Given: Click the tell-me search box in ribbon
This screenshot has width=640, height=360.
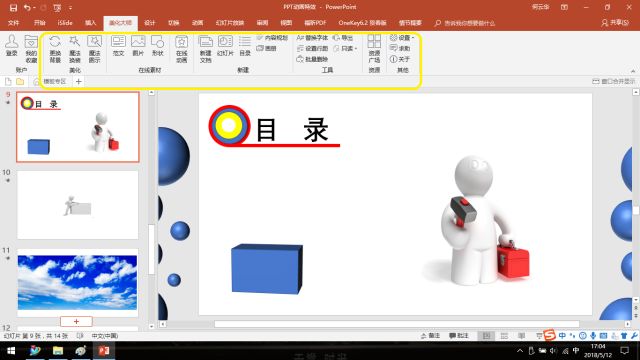Looking at the screenshot, I should 465,23.
